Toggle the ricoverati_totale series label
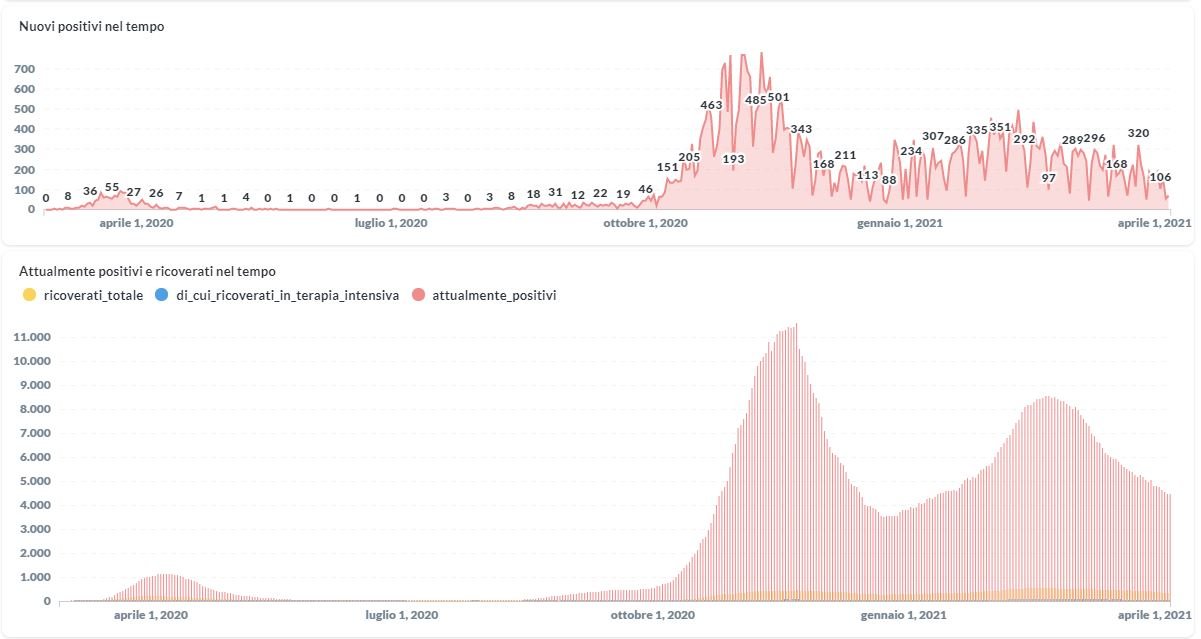Screen dimensions: 1201x639 93,295
